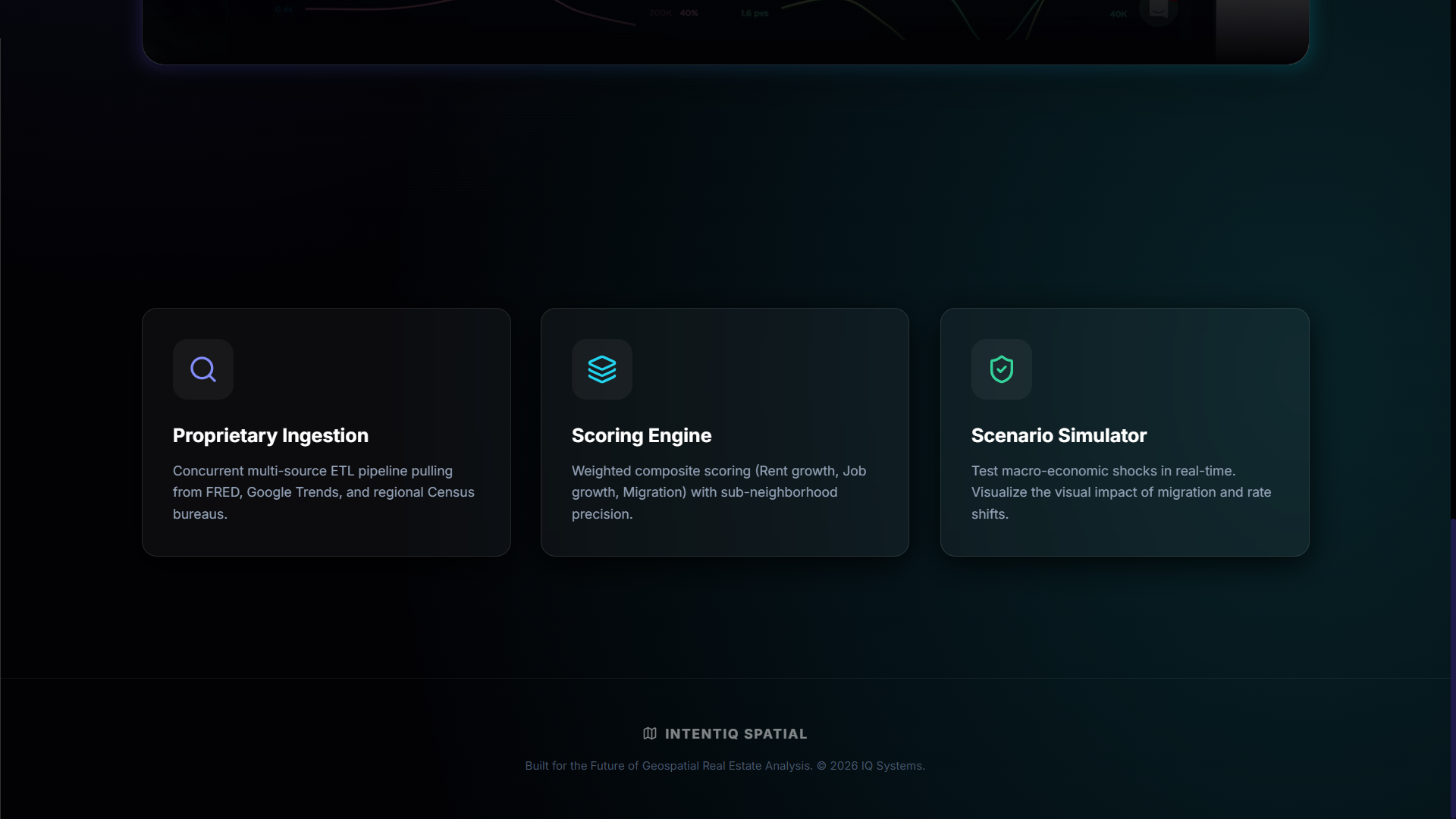Viewport: 1456px width, 819px height.
Task: Select the Scoring Engine heading
Action: coord(641,435)
